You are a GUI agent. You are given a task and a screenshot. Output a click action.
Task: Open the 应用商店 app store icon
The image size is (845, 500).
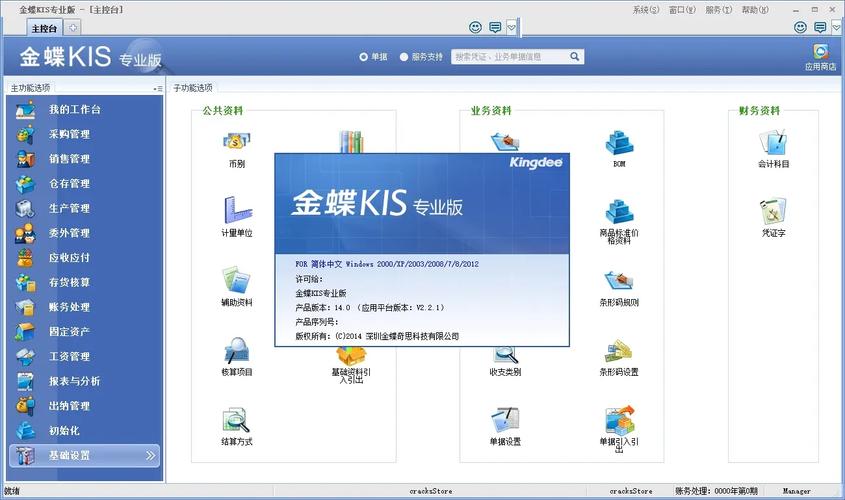[x=820, y=53]
